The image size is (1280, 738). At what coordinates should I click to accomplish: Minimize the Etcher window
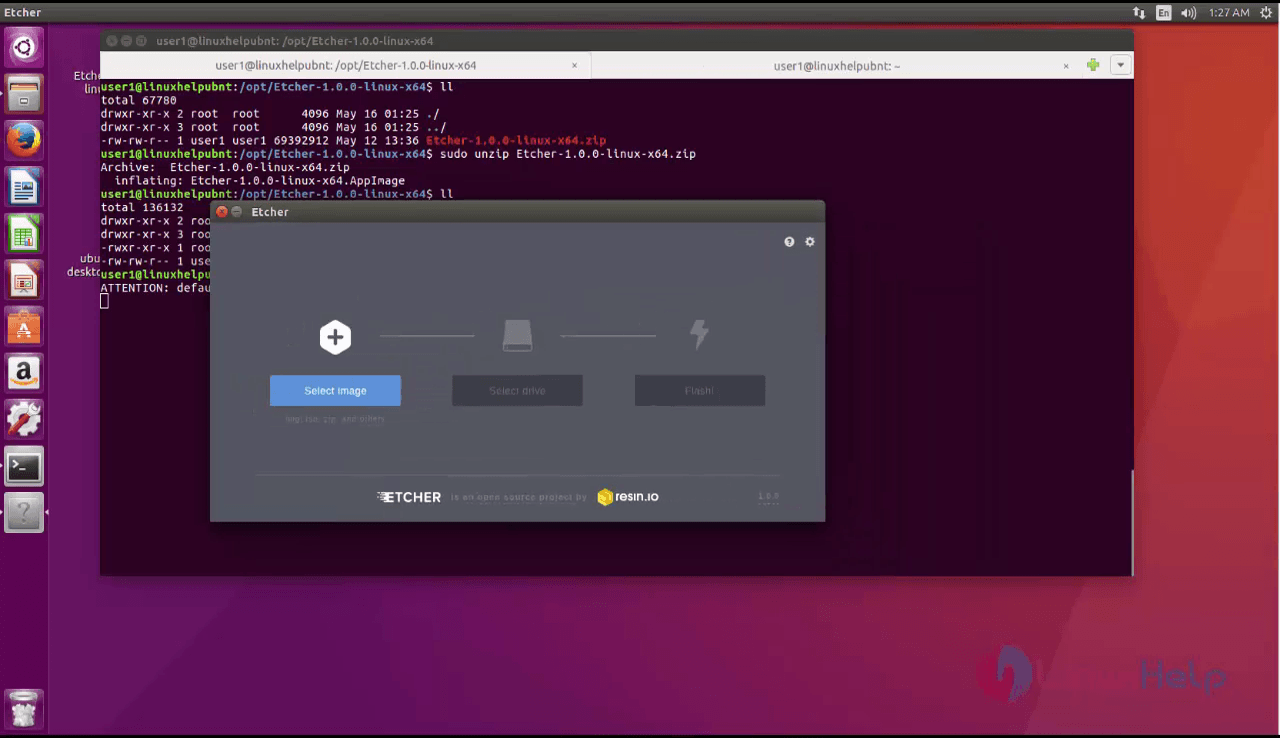coord(237,212)
